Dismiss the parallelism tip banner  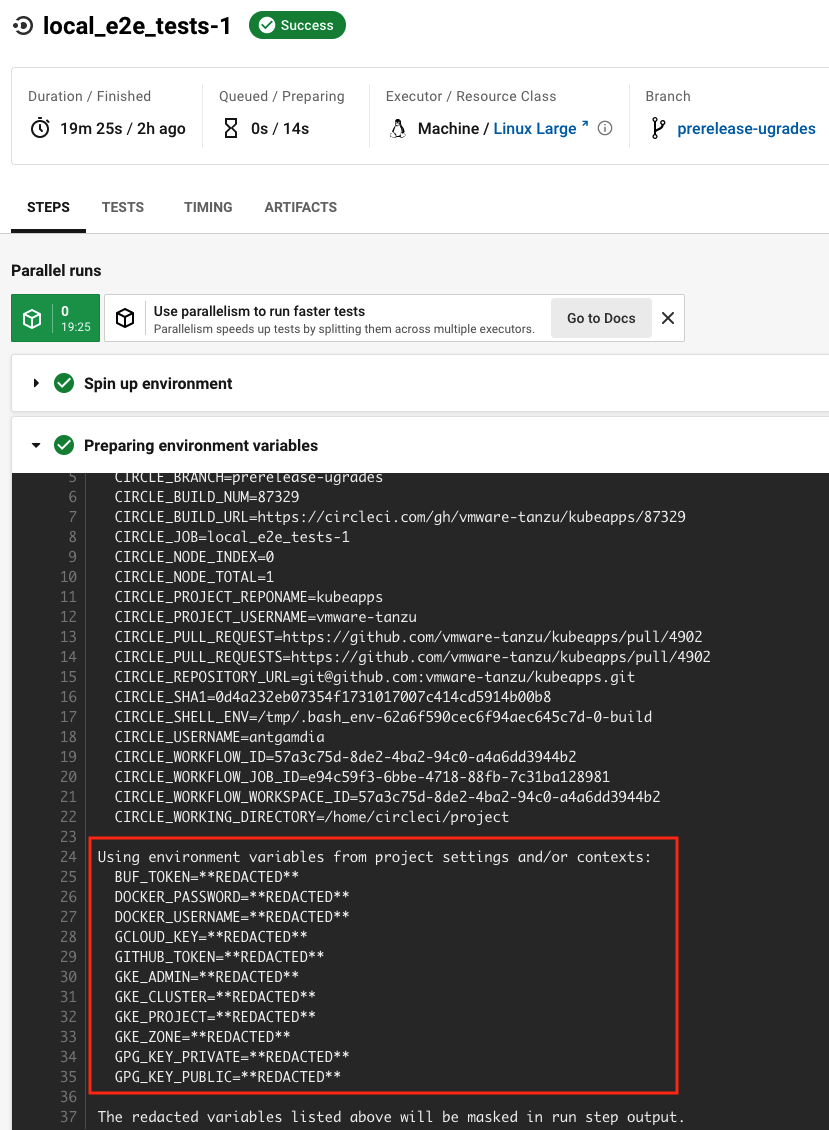point(668,318)
